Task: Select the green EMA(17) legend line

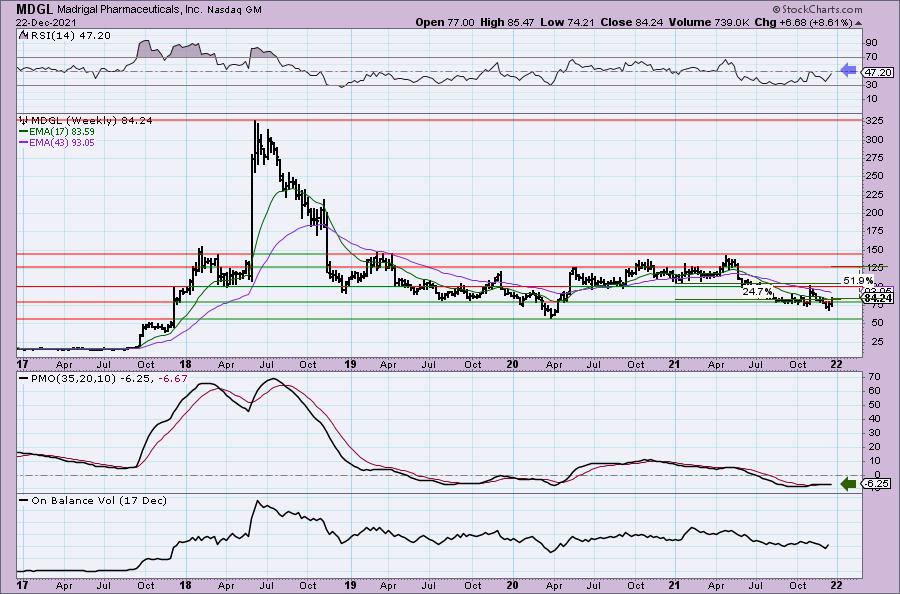Action: [x=23, y=131]
